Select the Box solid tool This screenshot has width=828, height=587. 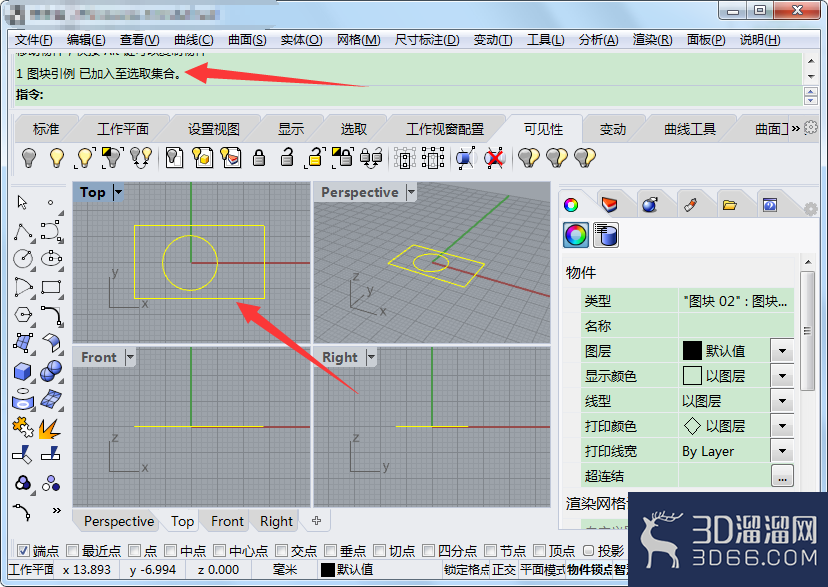click(x=22, y=371)
